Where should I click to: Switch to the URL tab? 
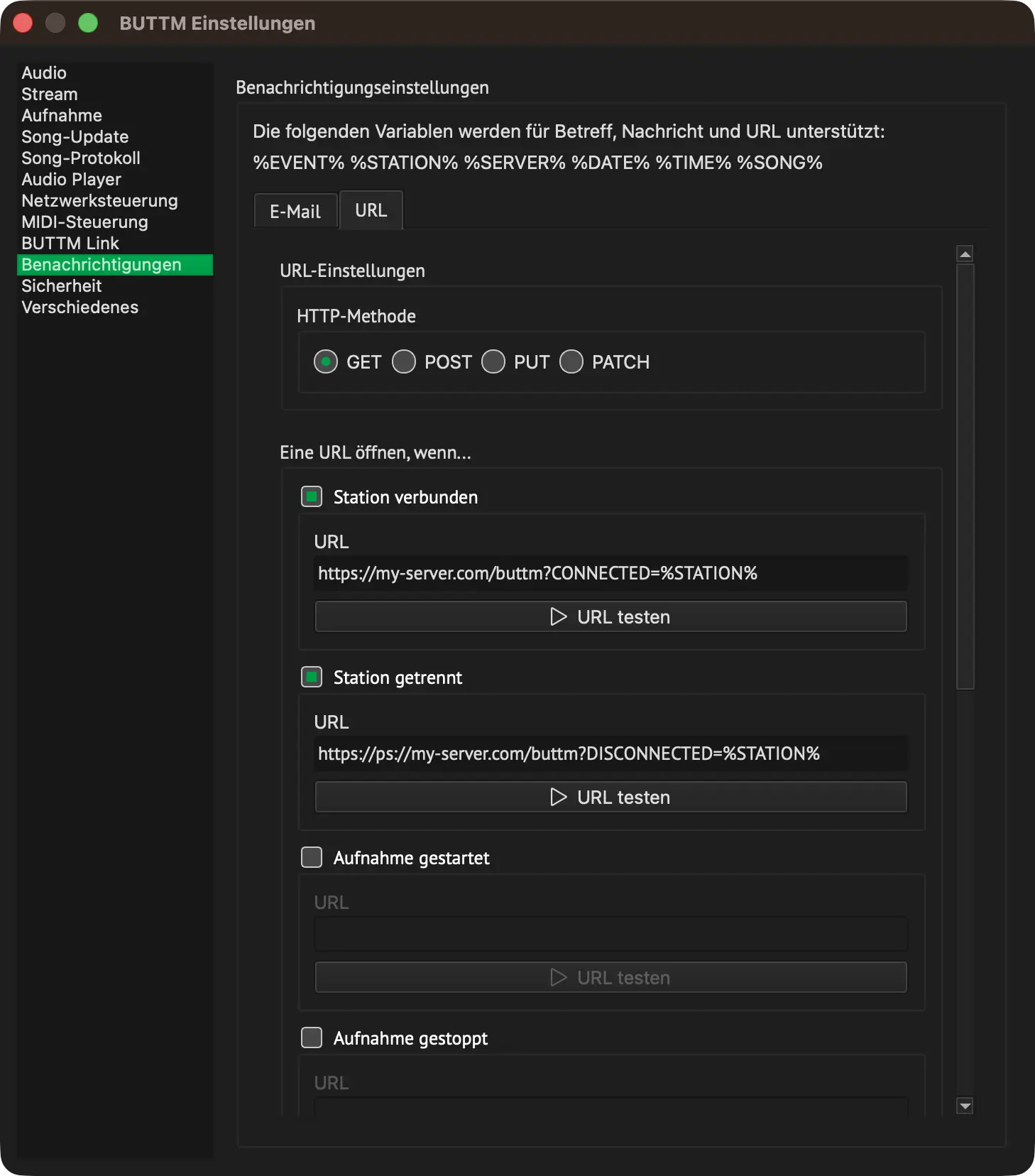[371, 209]
